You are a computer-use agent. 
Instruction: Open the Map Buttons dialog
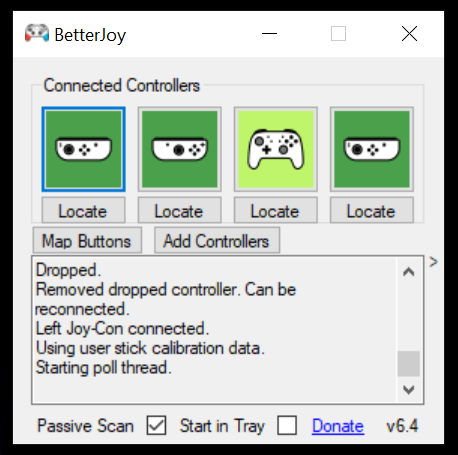[87, 240]
